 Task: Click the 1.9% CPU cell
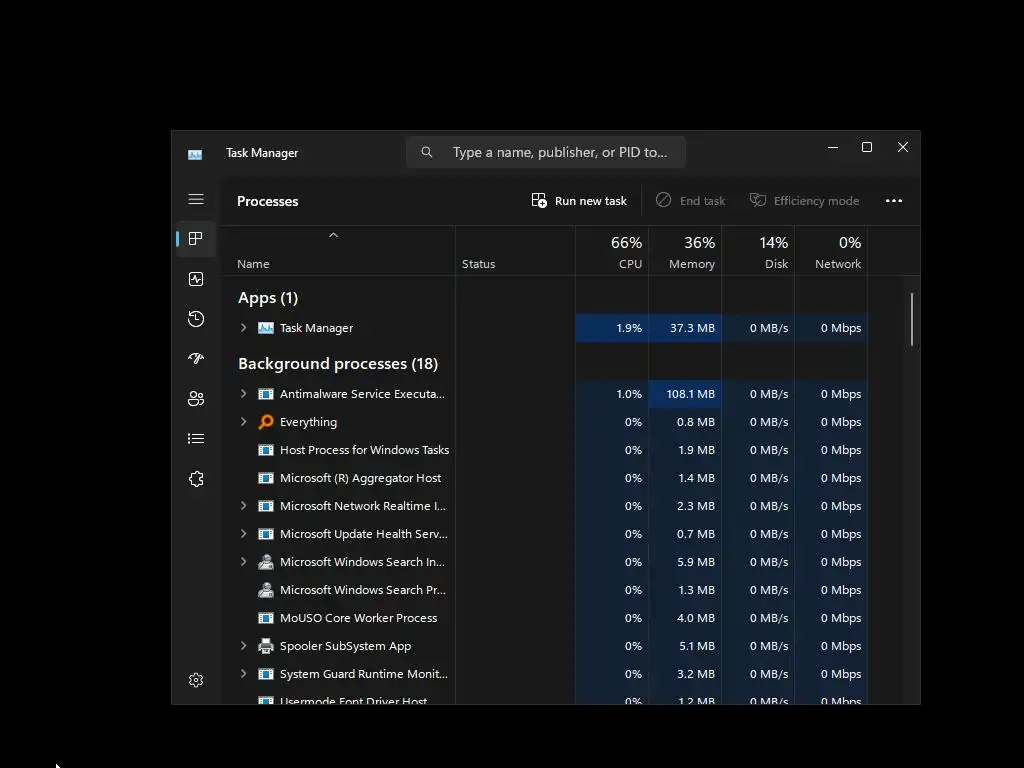pos(612,328)
